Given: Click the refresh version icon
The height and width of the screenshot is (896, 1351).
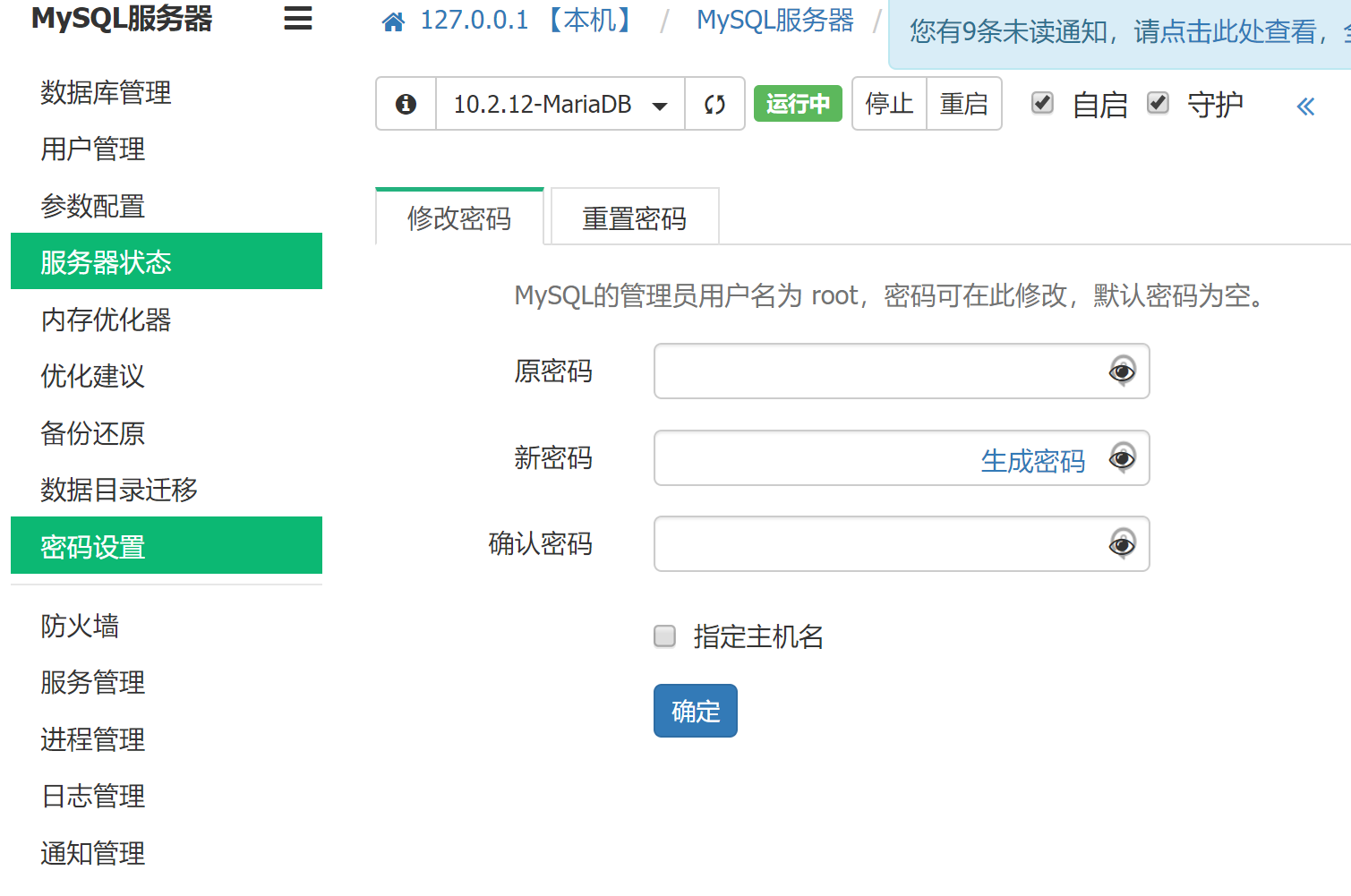Looking at the screenshot, I should click(714, 104).
